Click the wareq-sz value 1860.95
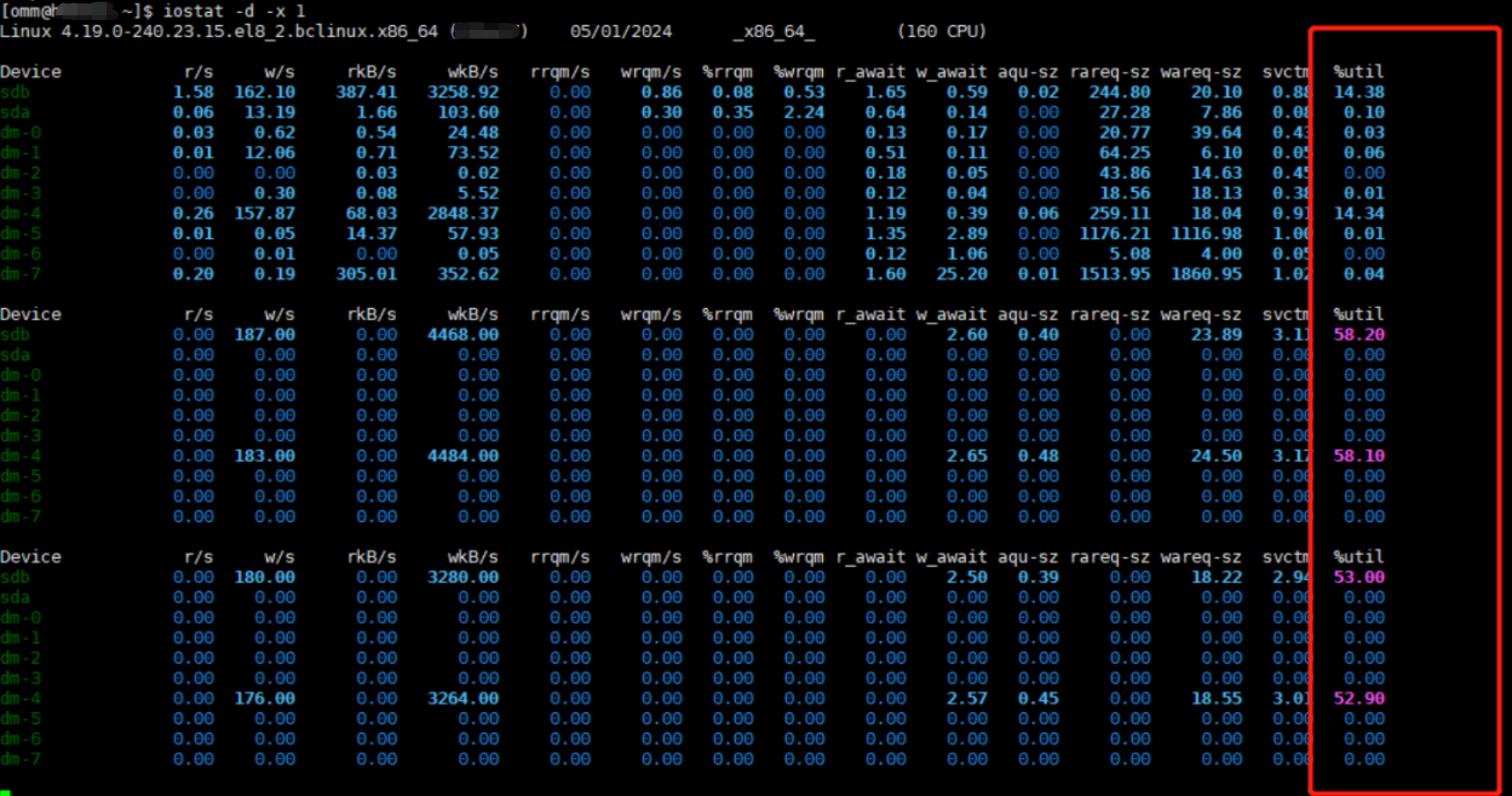The height and width of the screenshot is (796, 1512). 1206,273
